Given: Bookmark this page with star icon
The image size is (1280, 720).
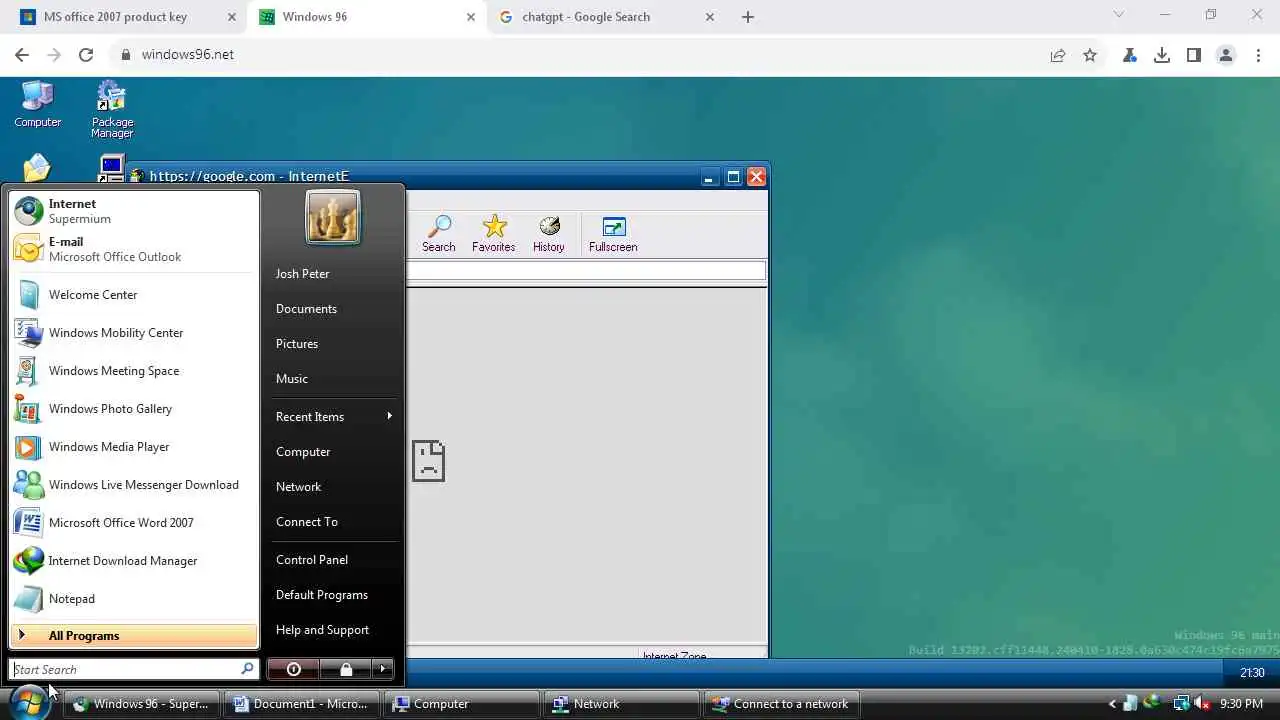Looking at the screenshot, I should 1090,55.
